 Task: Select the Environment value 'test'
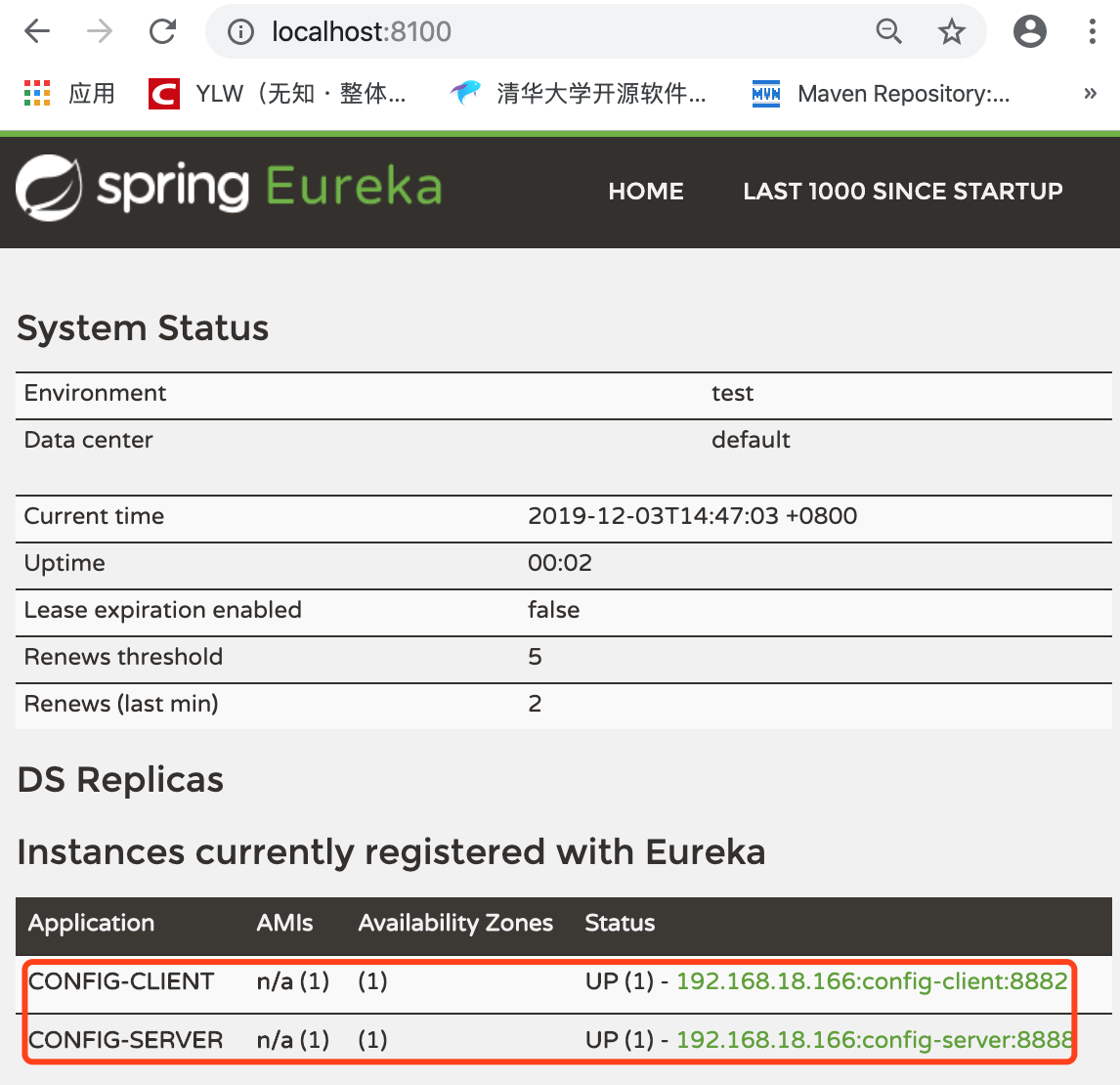point(732,393)
